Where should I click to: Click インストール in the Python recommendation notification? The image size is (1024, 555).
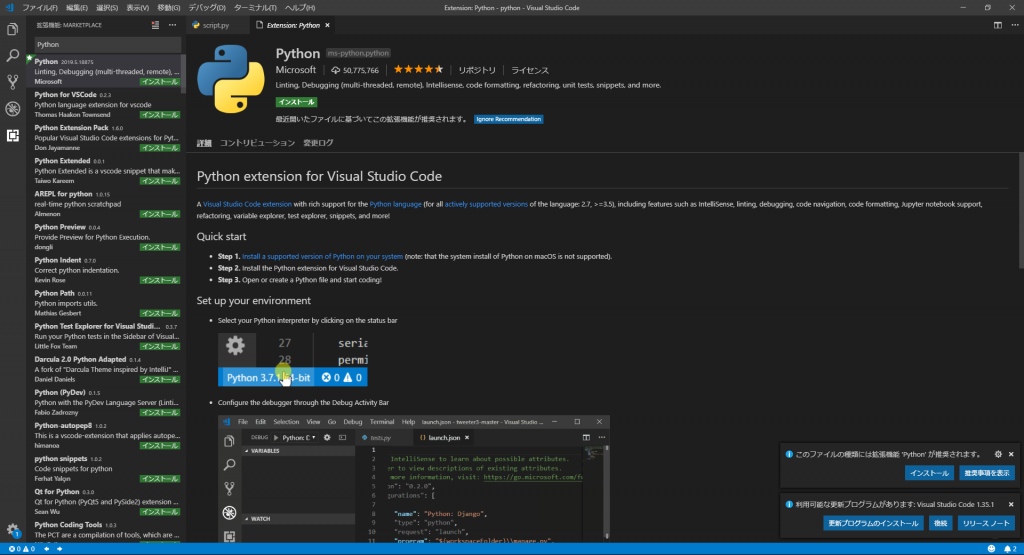[x=929, y=473]
